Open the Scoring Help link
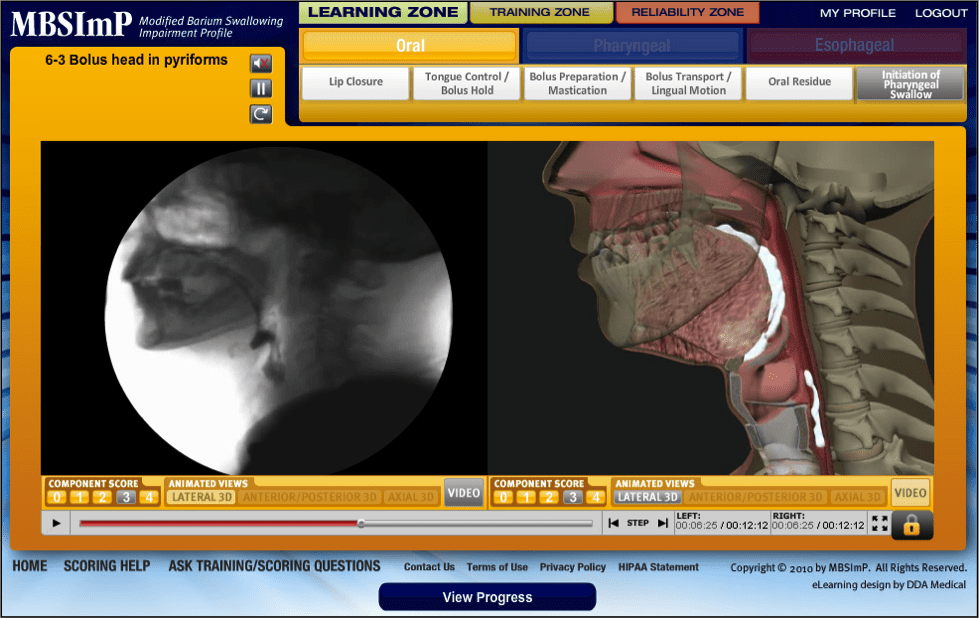This screenshot has width=979, height=618. tap(107, 566)
